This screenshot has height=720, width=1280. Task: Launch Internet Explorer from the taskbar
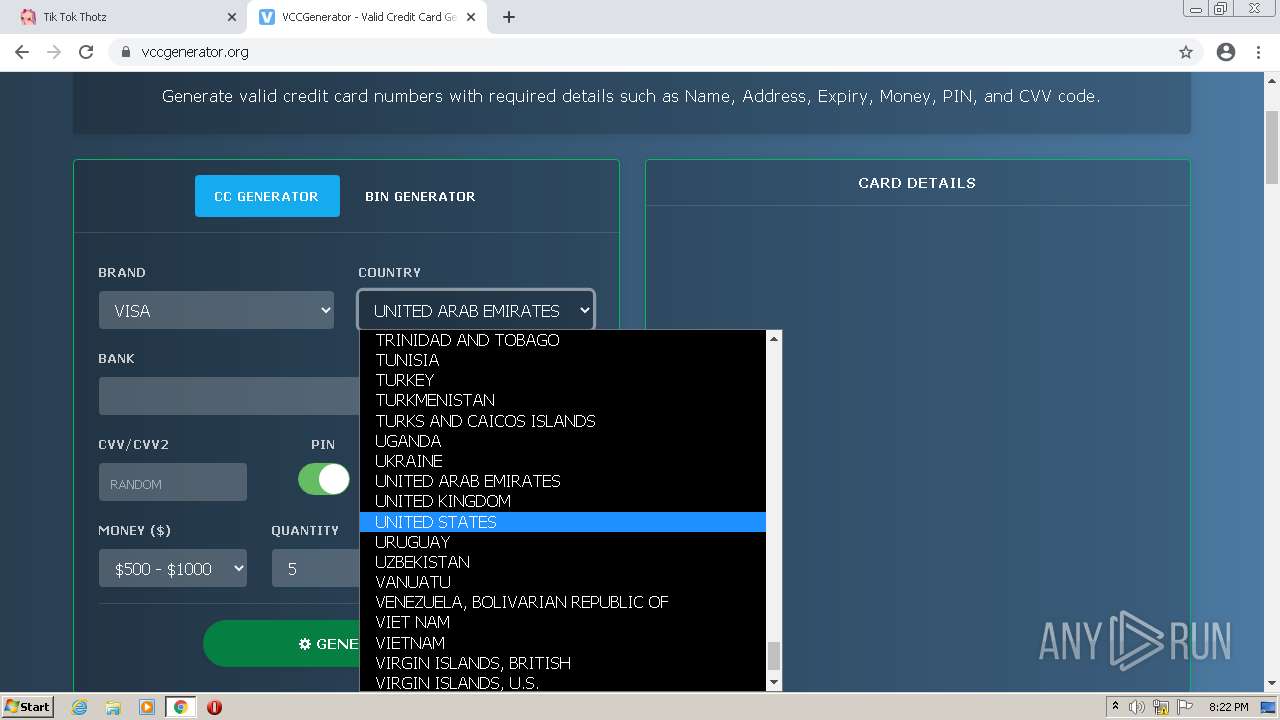(80, 707)
